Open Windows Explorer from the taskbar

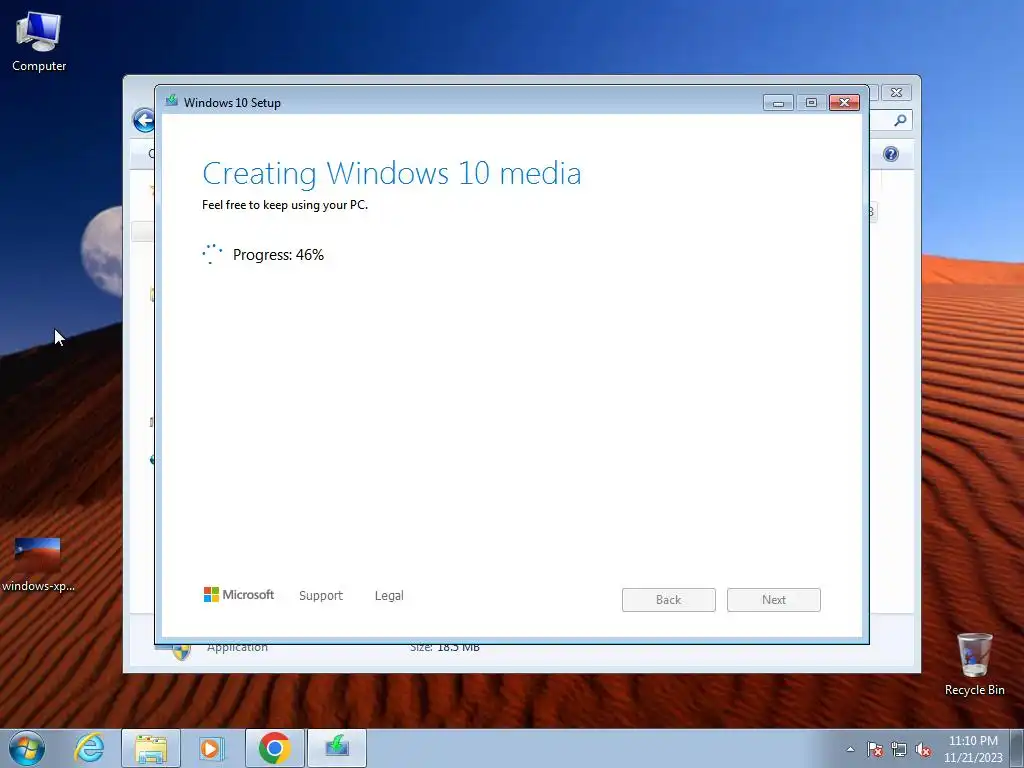[x=151, y=748]
